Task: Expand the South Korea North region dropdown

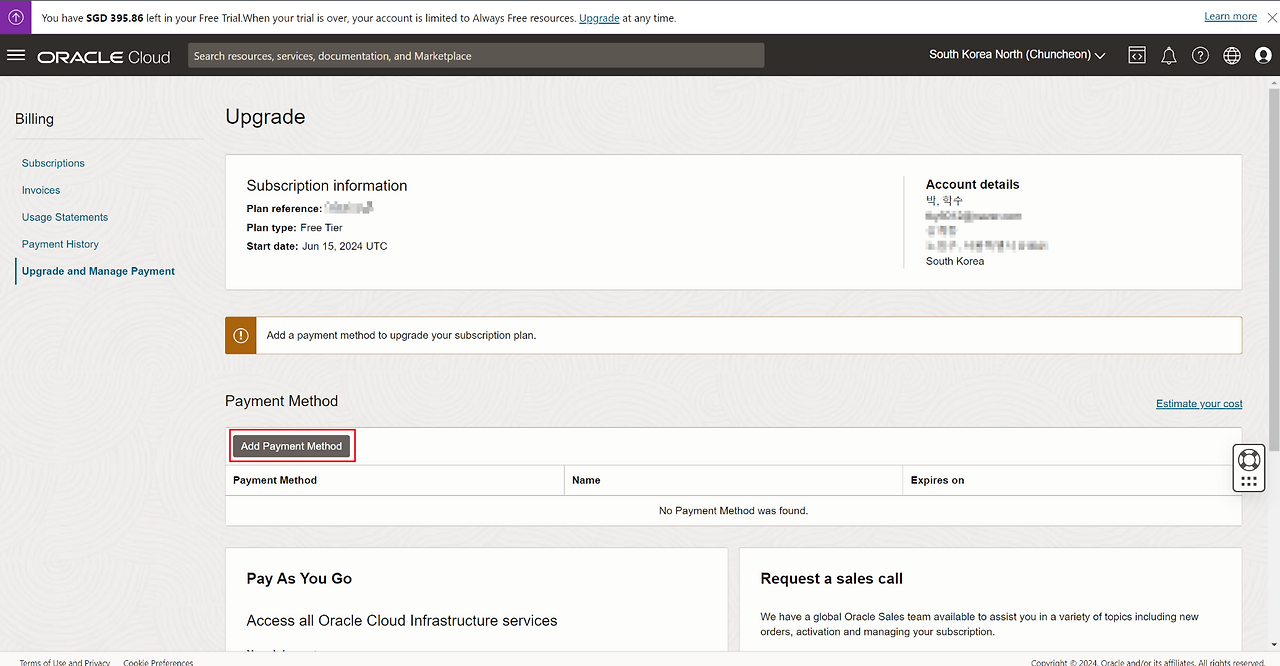Action: pyautogui.click(x=1017, y=55)
